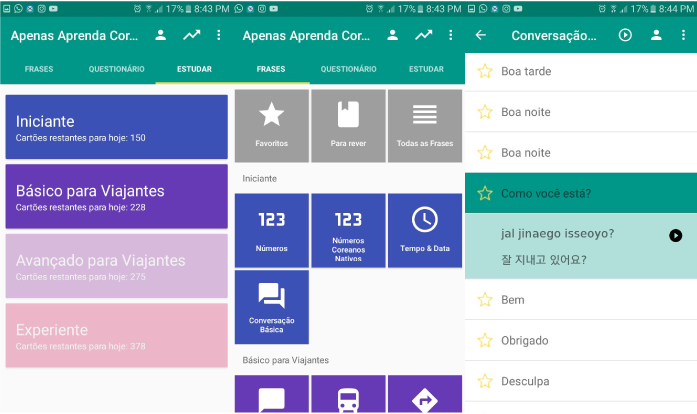Toggle the favorite star next to Desculpa
Image resolution: width=697 pixels, height=414 pixels.
pyautogui.click(x=485, y=381)
